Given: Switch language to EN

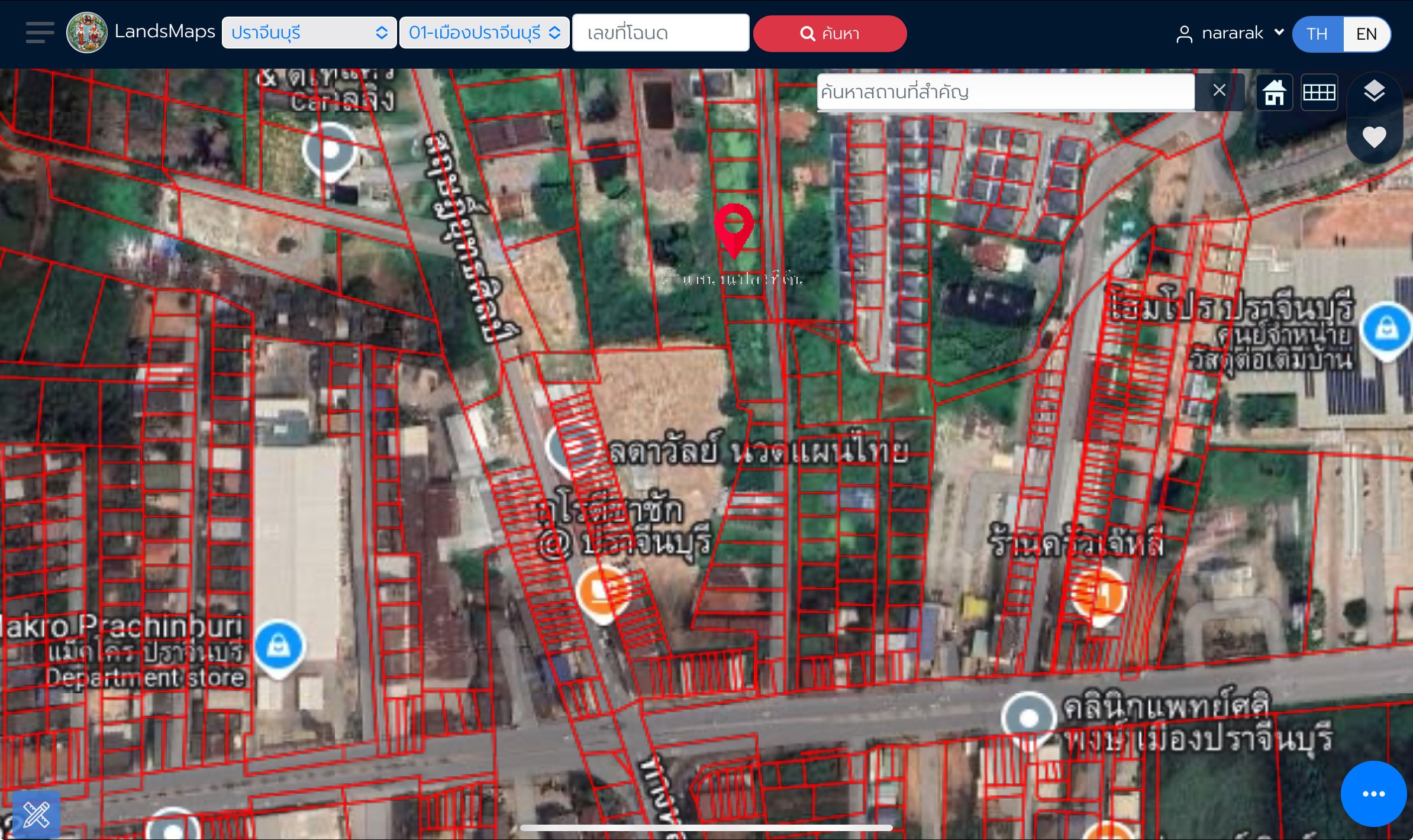Looking at the screenshot, I should pos(1367,34).
